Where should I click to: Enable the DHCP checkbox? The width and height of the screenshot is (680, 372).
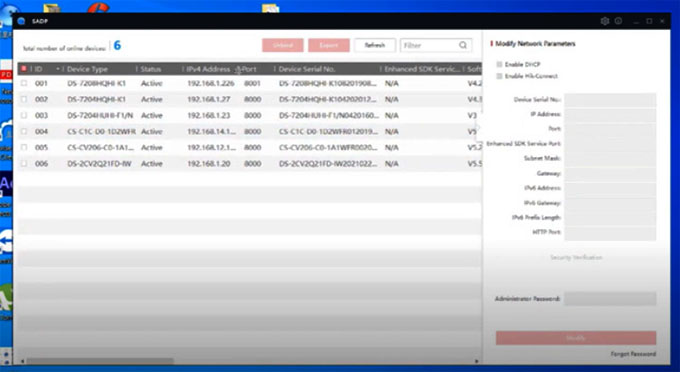[x=499, y=64]
